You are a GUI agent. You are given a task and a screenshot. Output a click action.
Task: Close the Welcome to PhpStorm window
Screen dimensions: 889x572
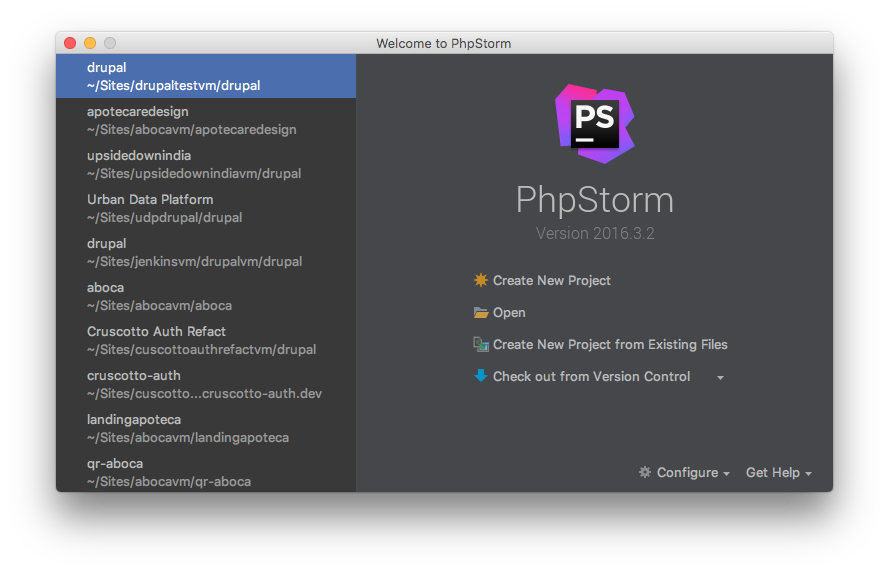pyautogui.click(x=70, y=43)
